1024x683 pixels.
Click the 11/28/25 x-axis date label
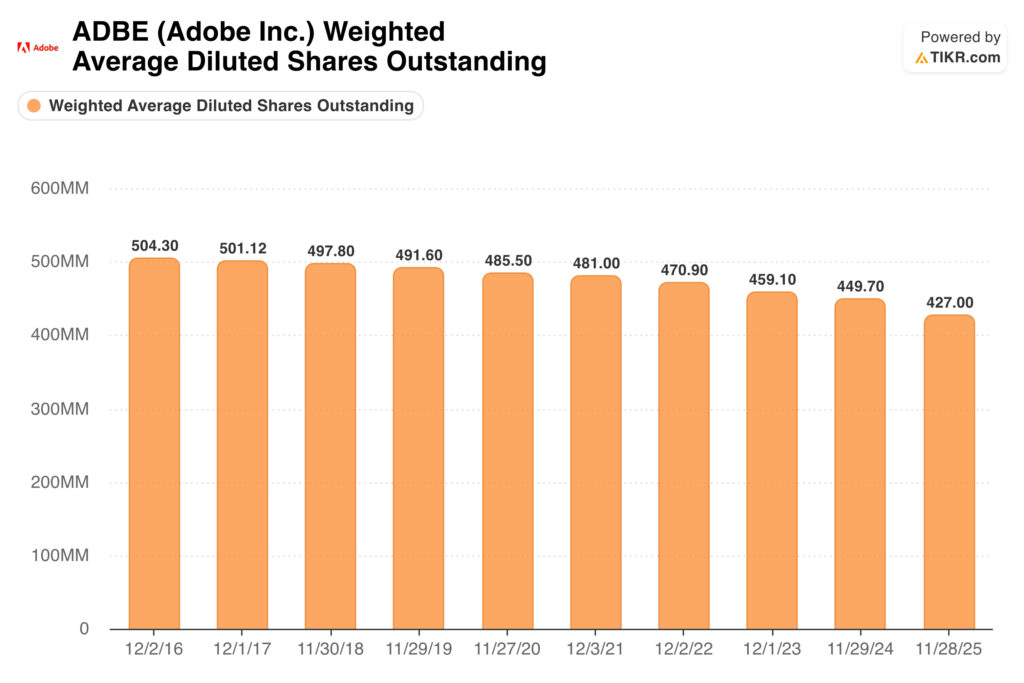pos(949,649)
